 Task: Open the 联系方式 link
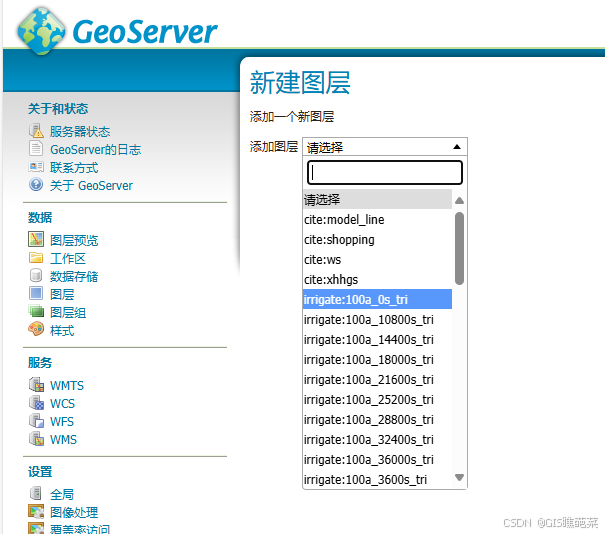click(74, 168)
